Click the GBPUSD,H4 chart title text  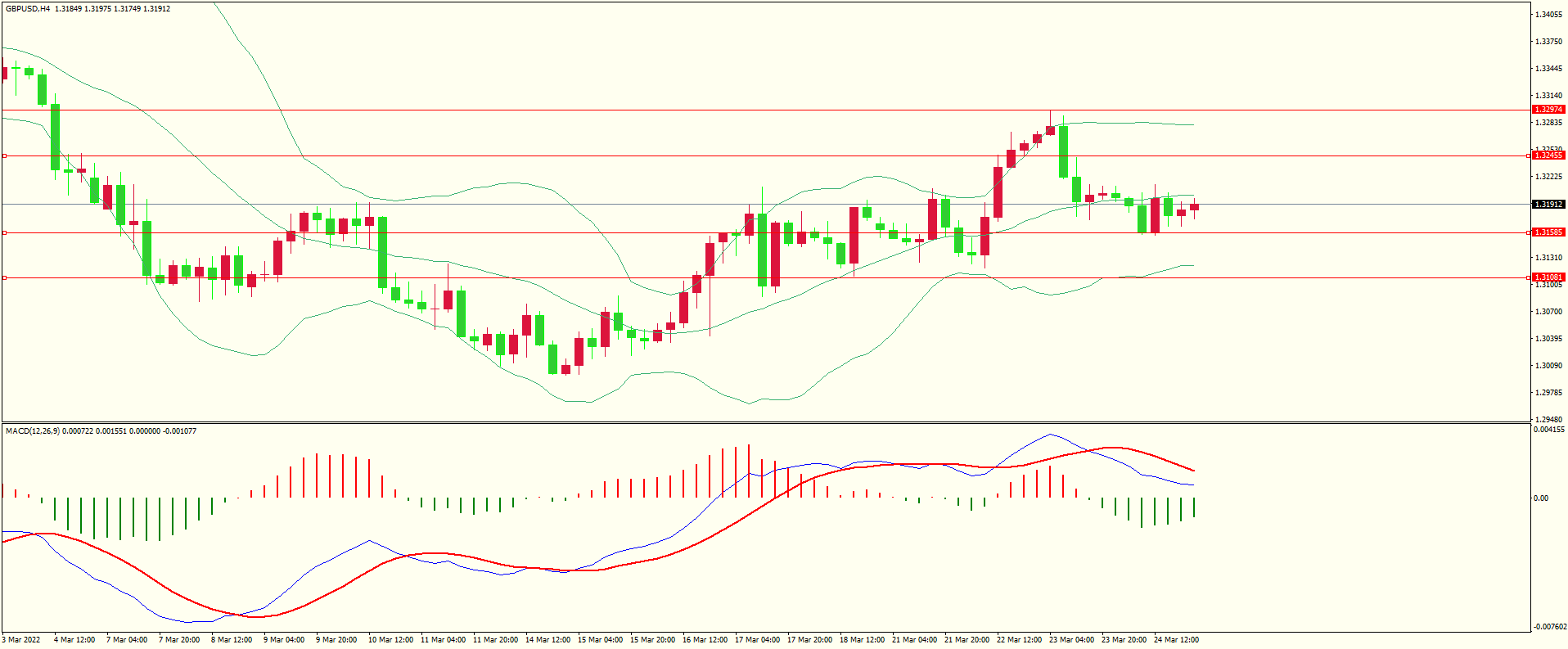[x=28, y=9]
